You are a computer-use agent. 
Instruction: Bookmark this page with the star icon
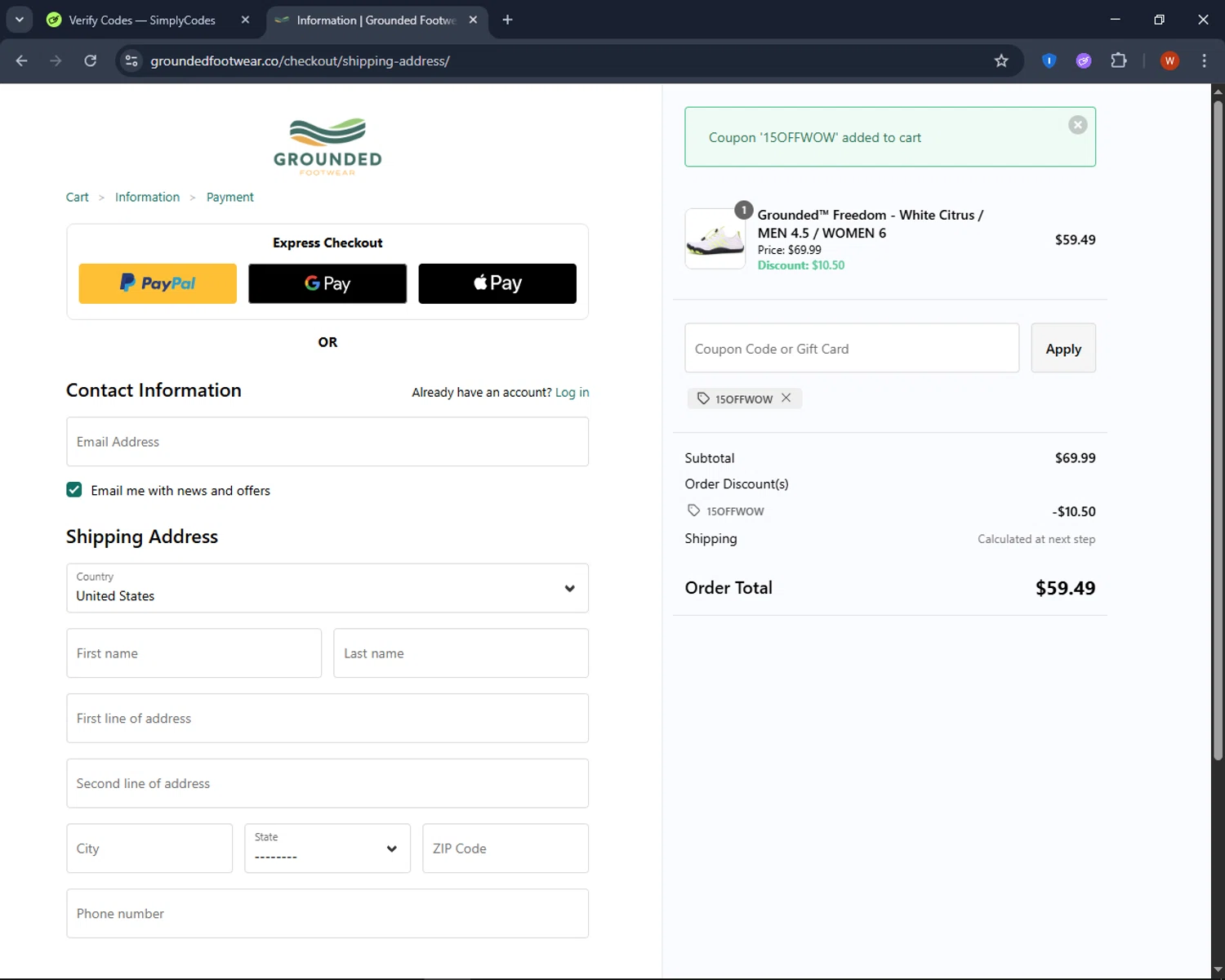click(1001, 60)
